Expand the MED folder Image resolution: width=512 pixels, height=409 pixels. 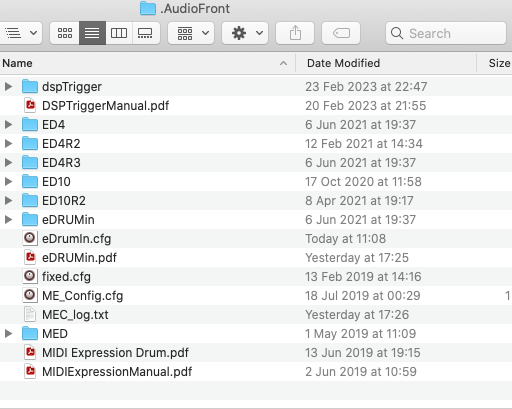pos(9,334)
